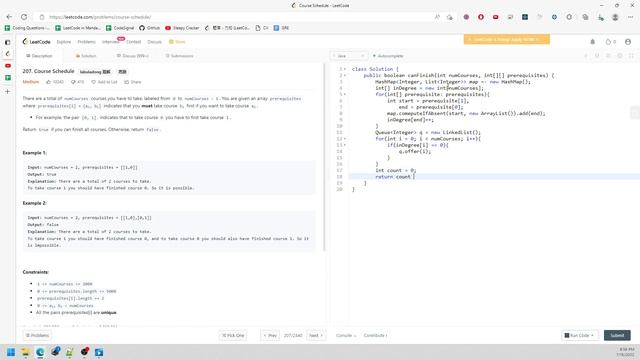Reload the page with refresh icon
The height and width of the screenshot is (360, 640).
coord(24,17)
